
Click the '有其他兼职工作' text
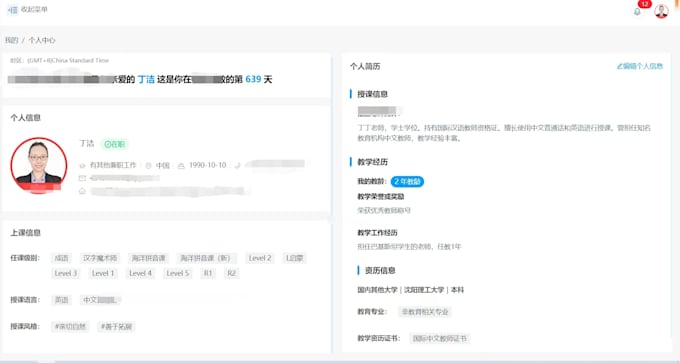point(113,165)
